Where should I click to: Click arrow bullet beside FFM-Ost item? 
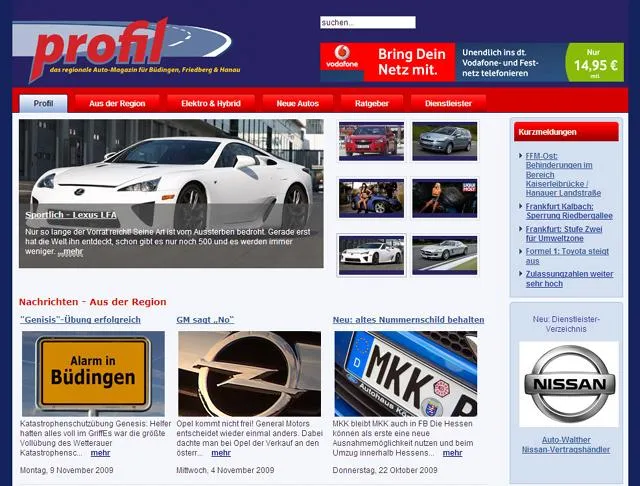[520, 155]
